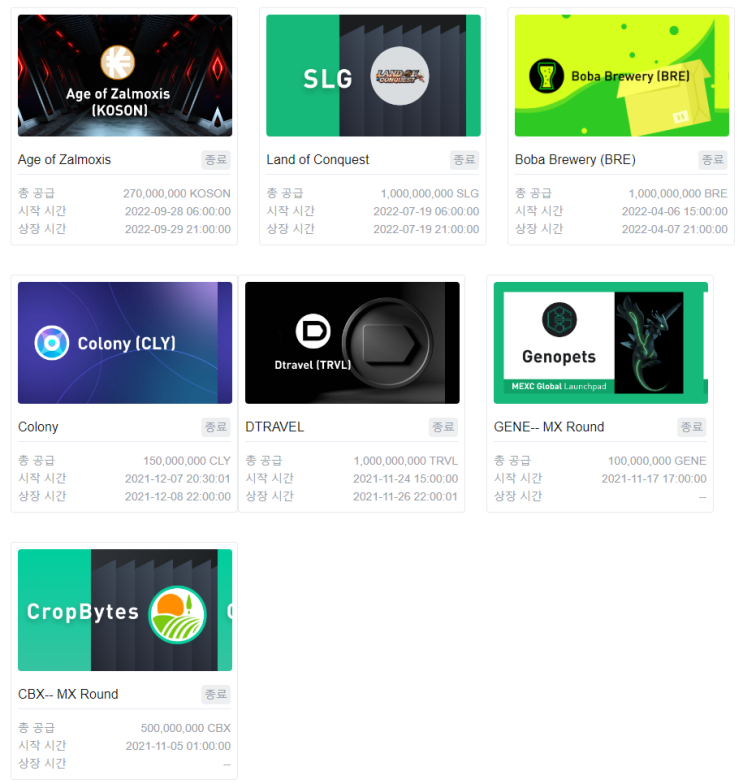Click the 종료 badge on GENE card
Viewport: 743px width, 784px height.
[692, 427]
